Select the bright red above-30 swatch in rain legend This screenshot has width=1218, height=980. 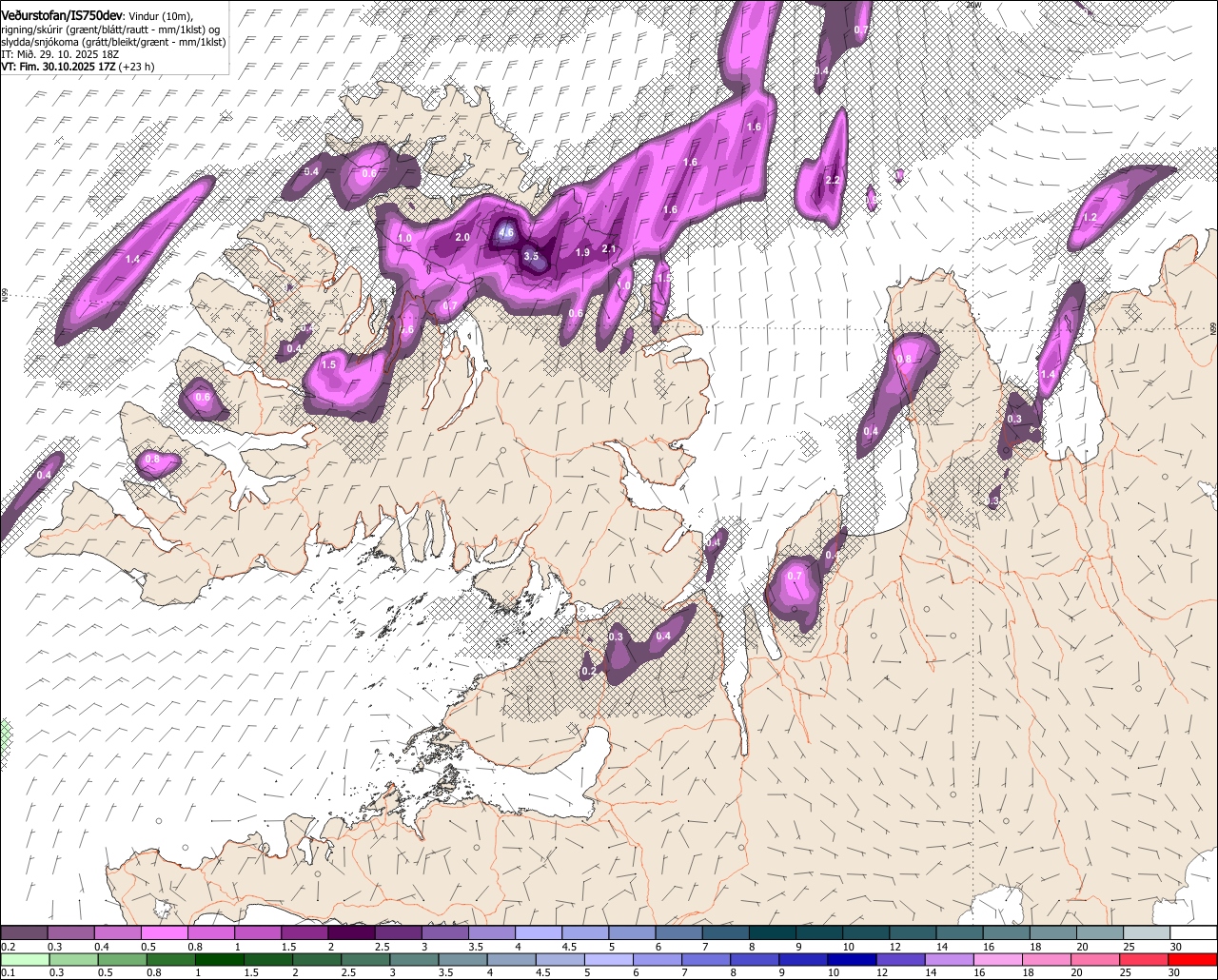pos(1194,960)
